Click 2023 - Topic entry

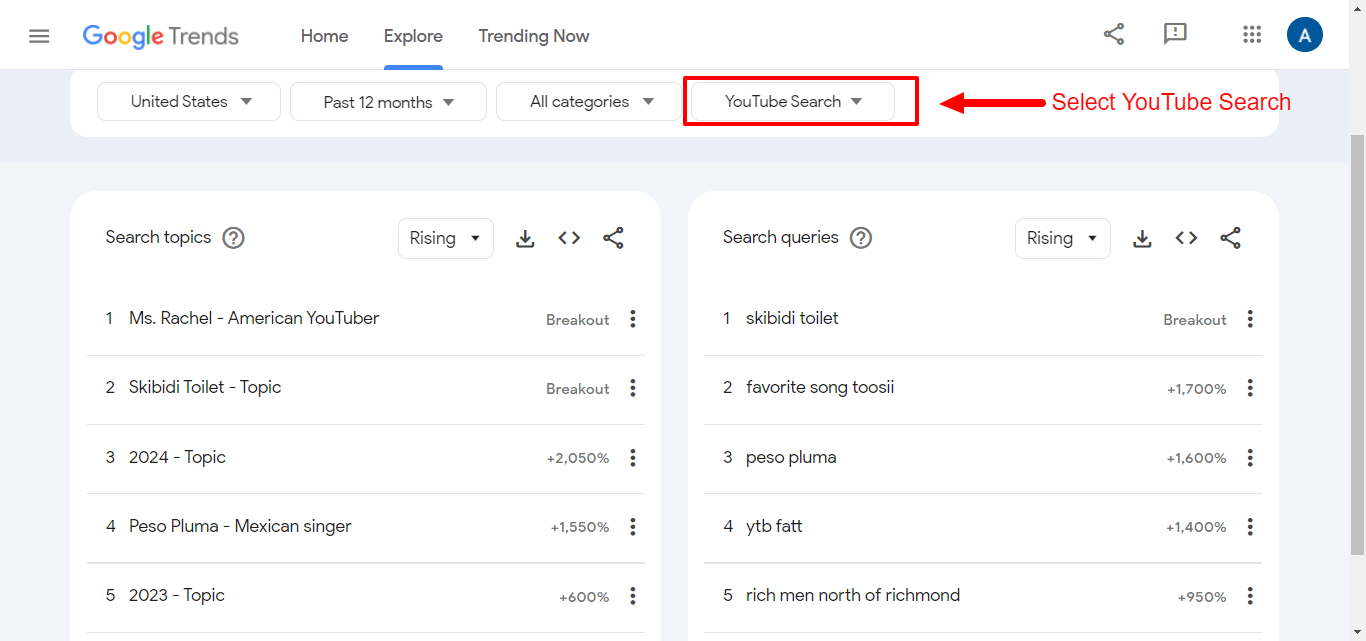[177, 595]
